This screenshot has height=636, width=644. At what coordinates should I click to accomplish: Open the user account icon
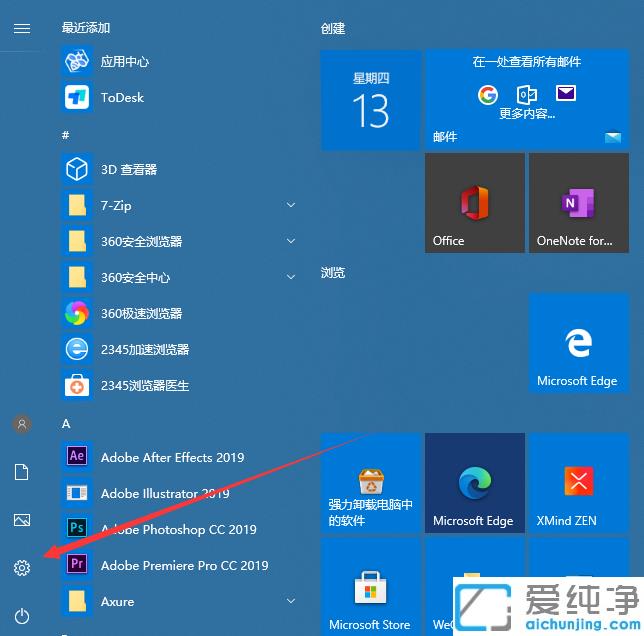pos(22,424)
